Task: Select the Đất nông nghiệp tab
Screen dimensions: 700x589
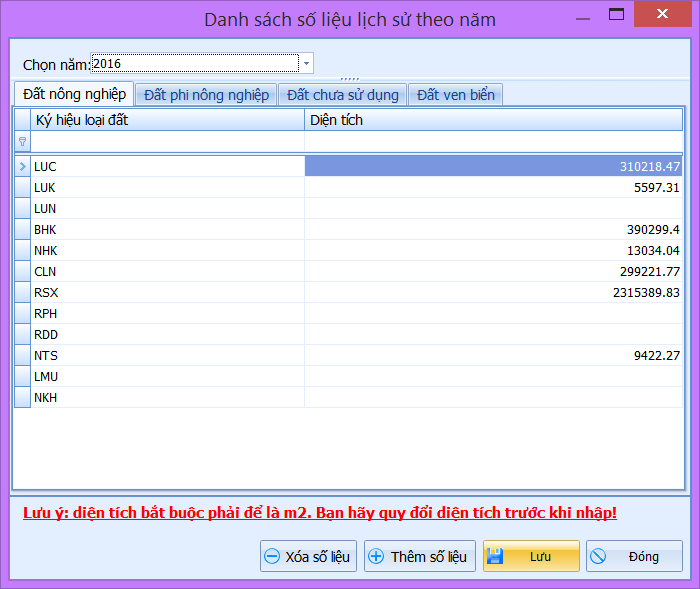Action: [74, 94]
